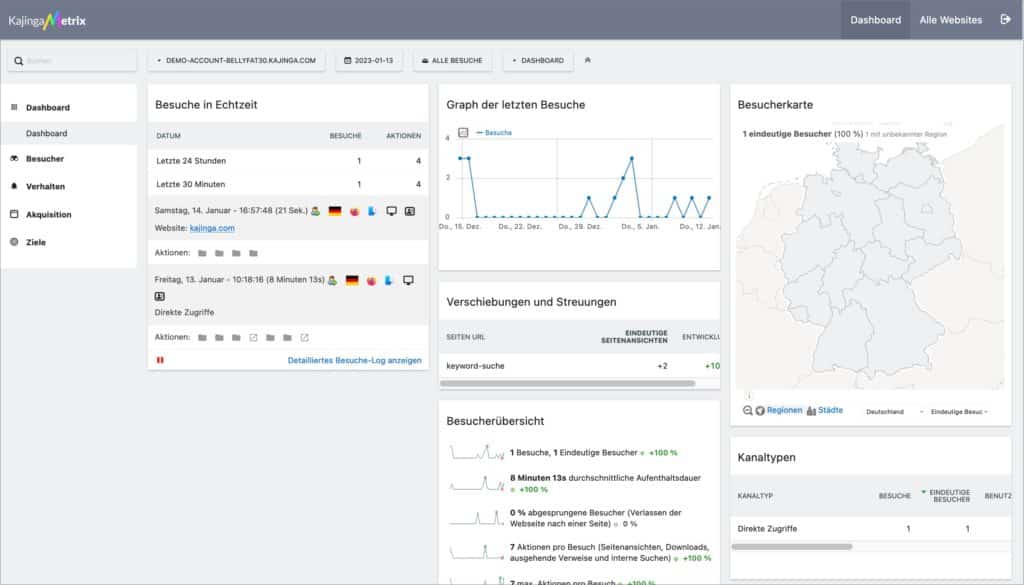Click first outlink action icon in Freitag visit
1024x585 pixels.
[253, 338]
